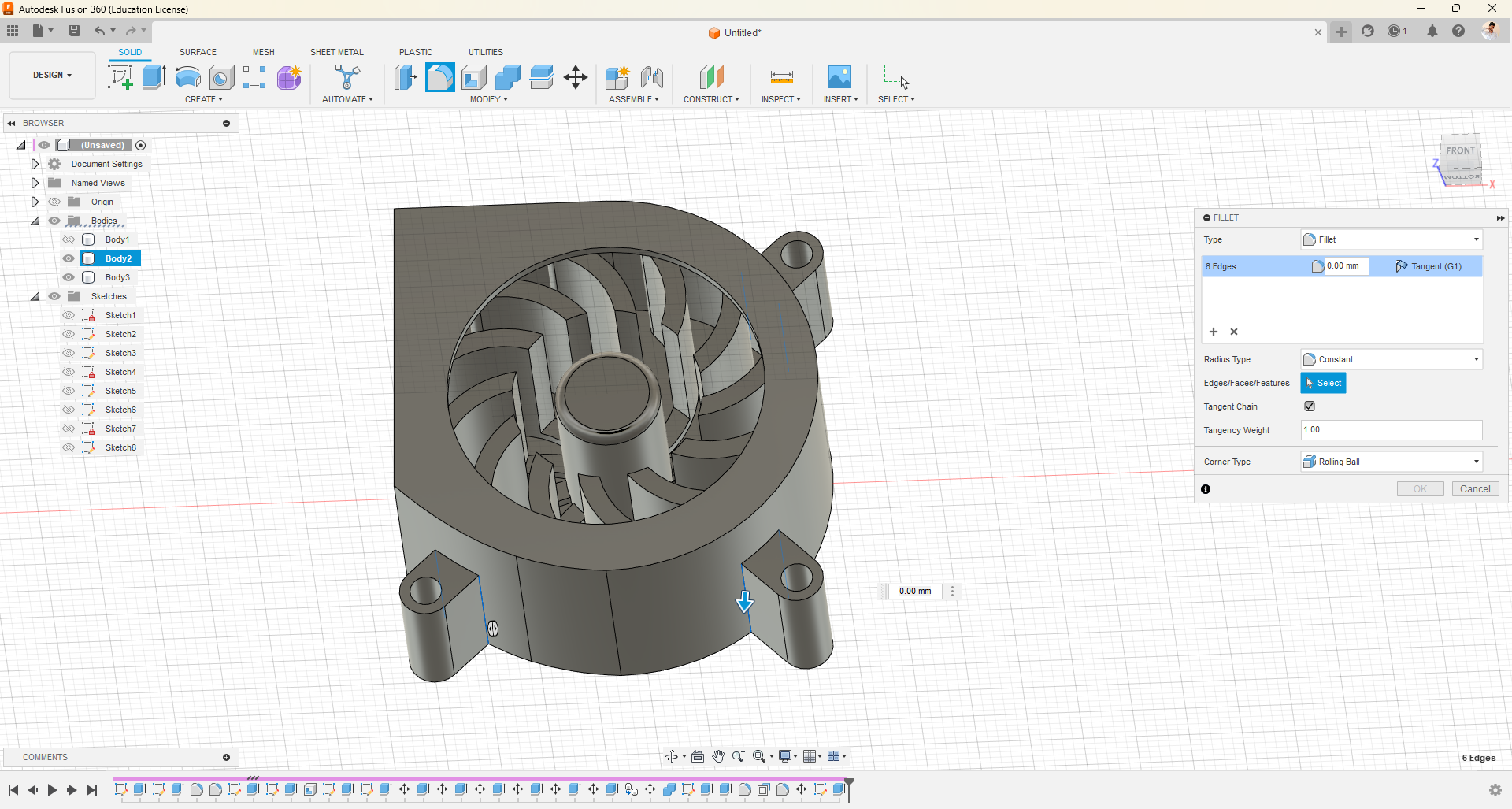Open the Measure tool under Inspect

coord(781,77)
